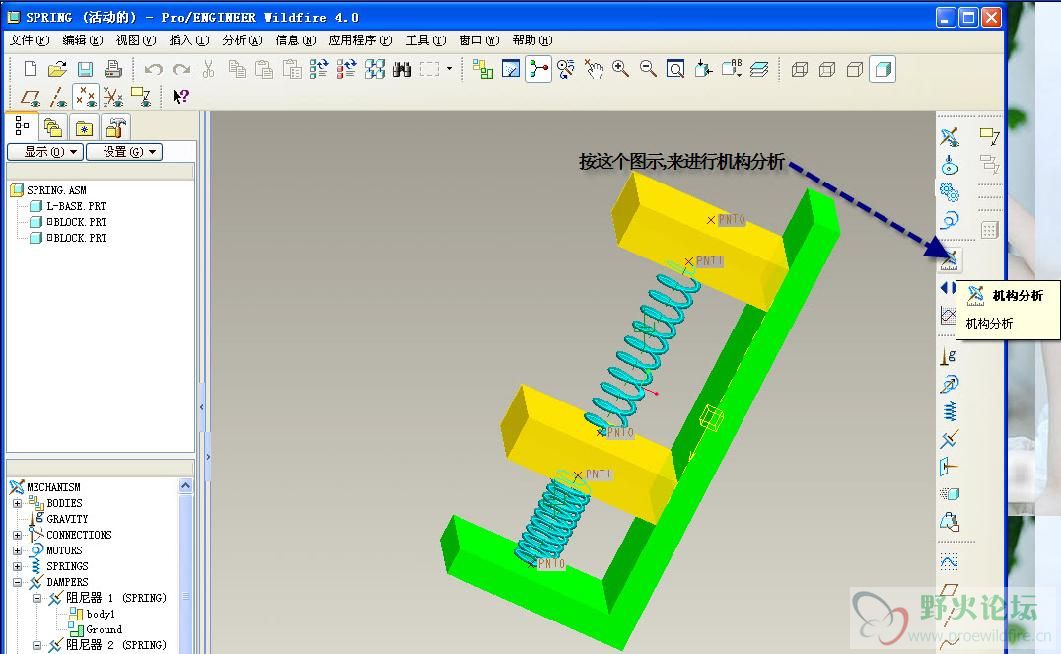Click the Drag components hand icon
Image resolution: width=1061 pixels, height=654 pixels.
click(593, 69)
